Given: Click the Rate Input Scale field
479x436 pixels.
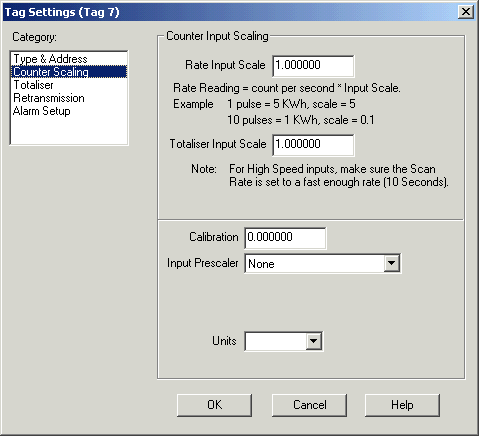Looking at the screenshot, I should point(313,66).
